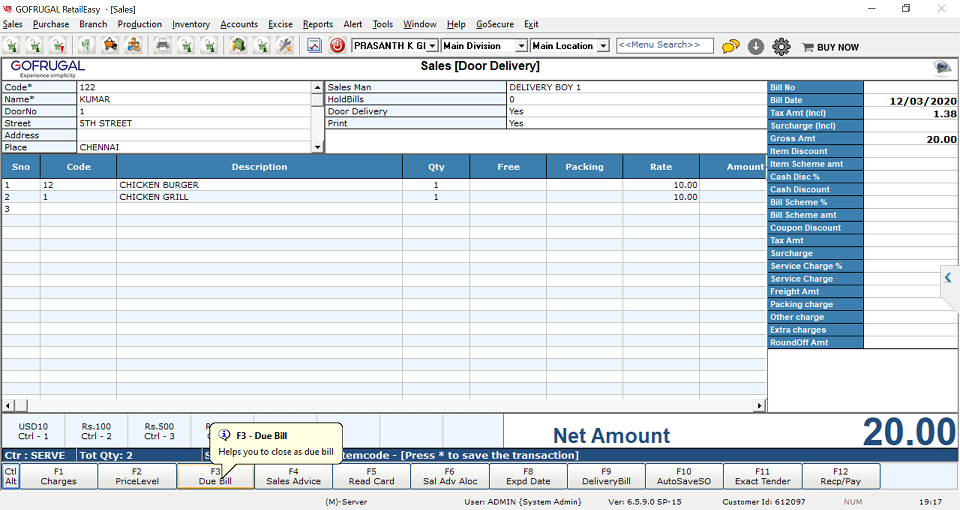Open the Inventory menu
Image resolution: width=960 pixels, height=510 pixels.
coord(191,24)
